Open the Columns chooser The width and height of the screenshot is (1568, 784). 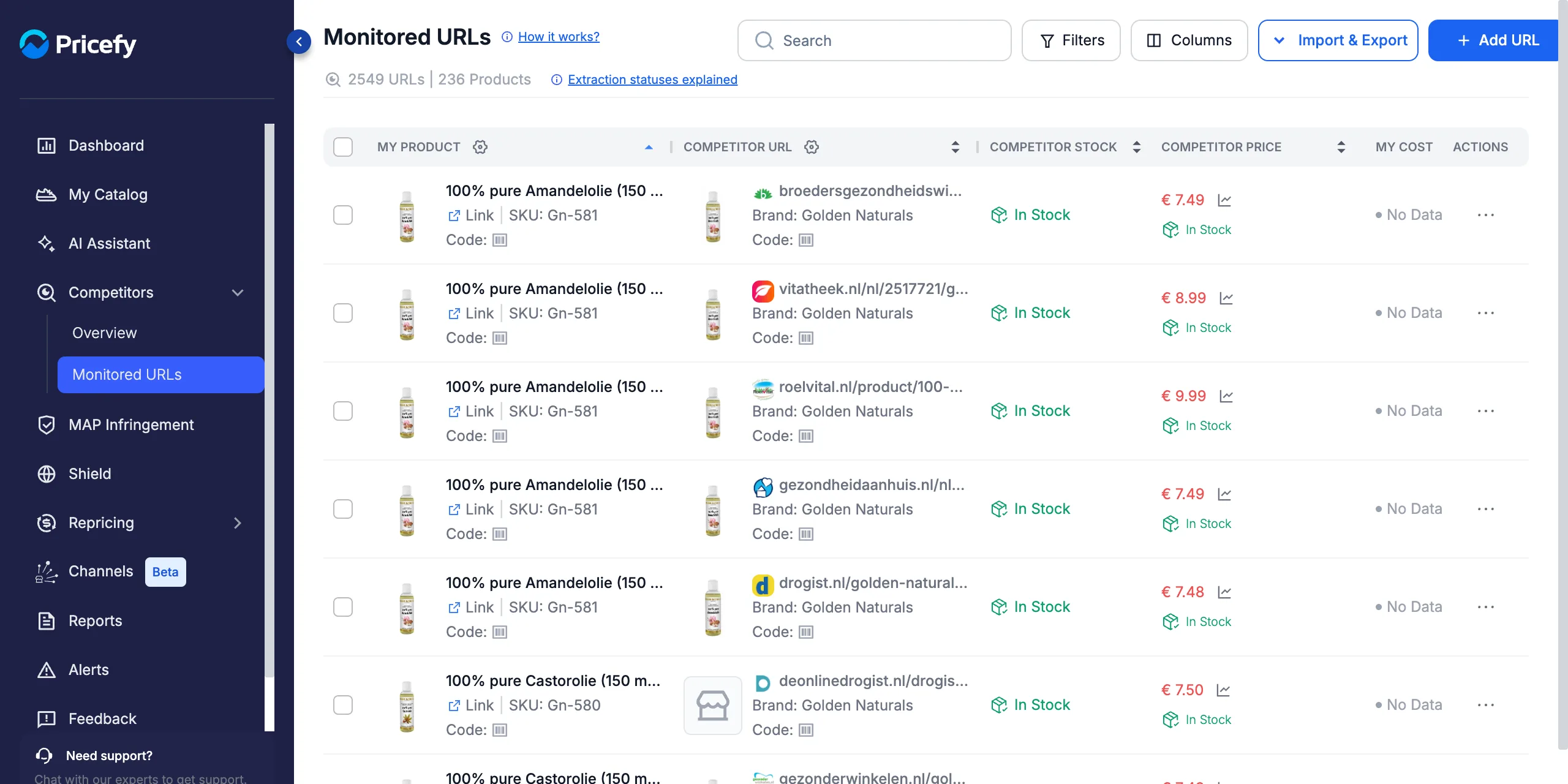point(1189,40)
